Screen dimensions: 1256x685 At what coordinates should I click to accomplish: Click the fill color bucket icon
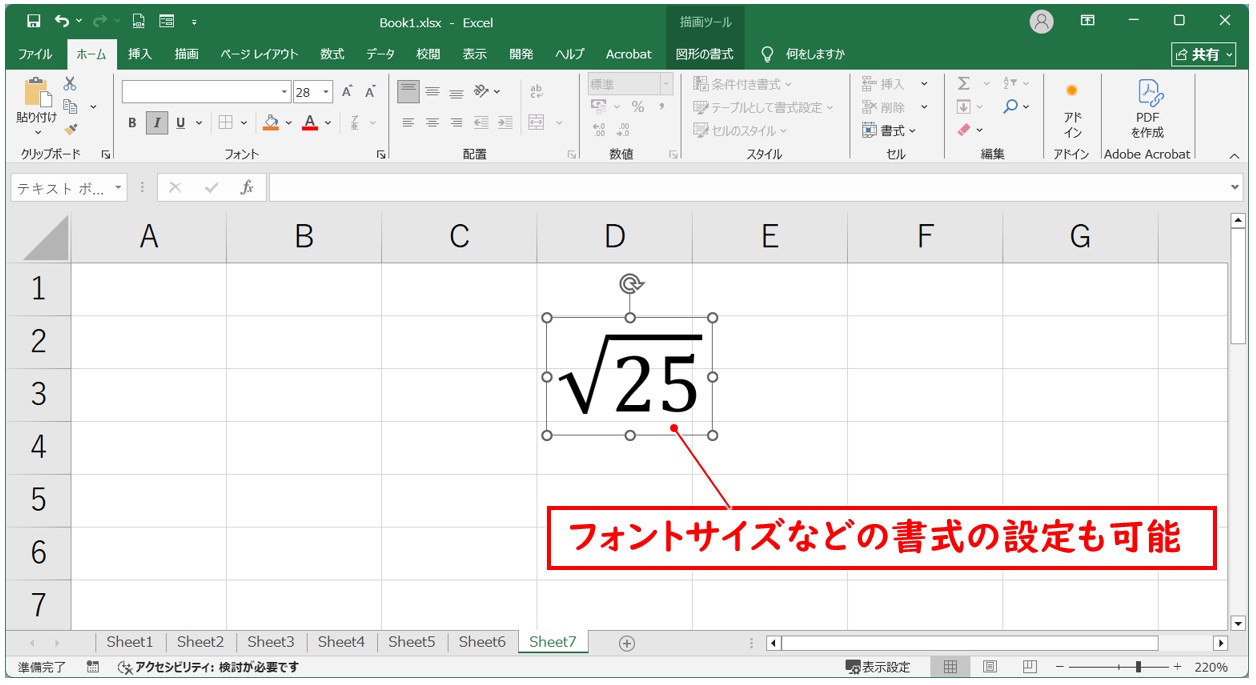click(271, 123)
